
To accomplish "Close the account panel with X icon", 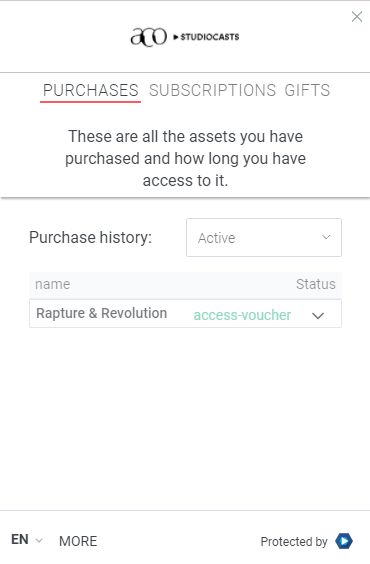I will point(357,17).
